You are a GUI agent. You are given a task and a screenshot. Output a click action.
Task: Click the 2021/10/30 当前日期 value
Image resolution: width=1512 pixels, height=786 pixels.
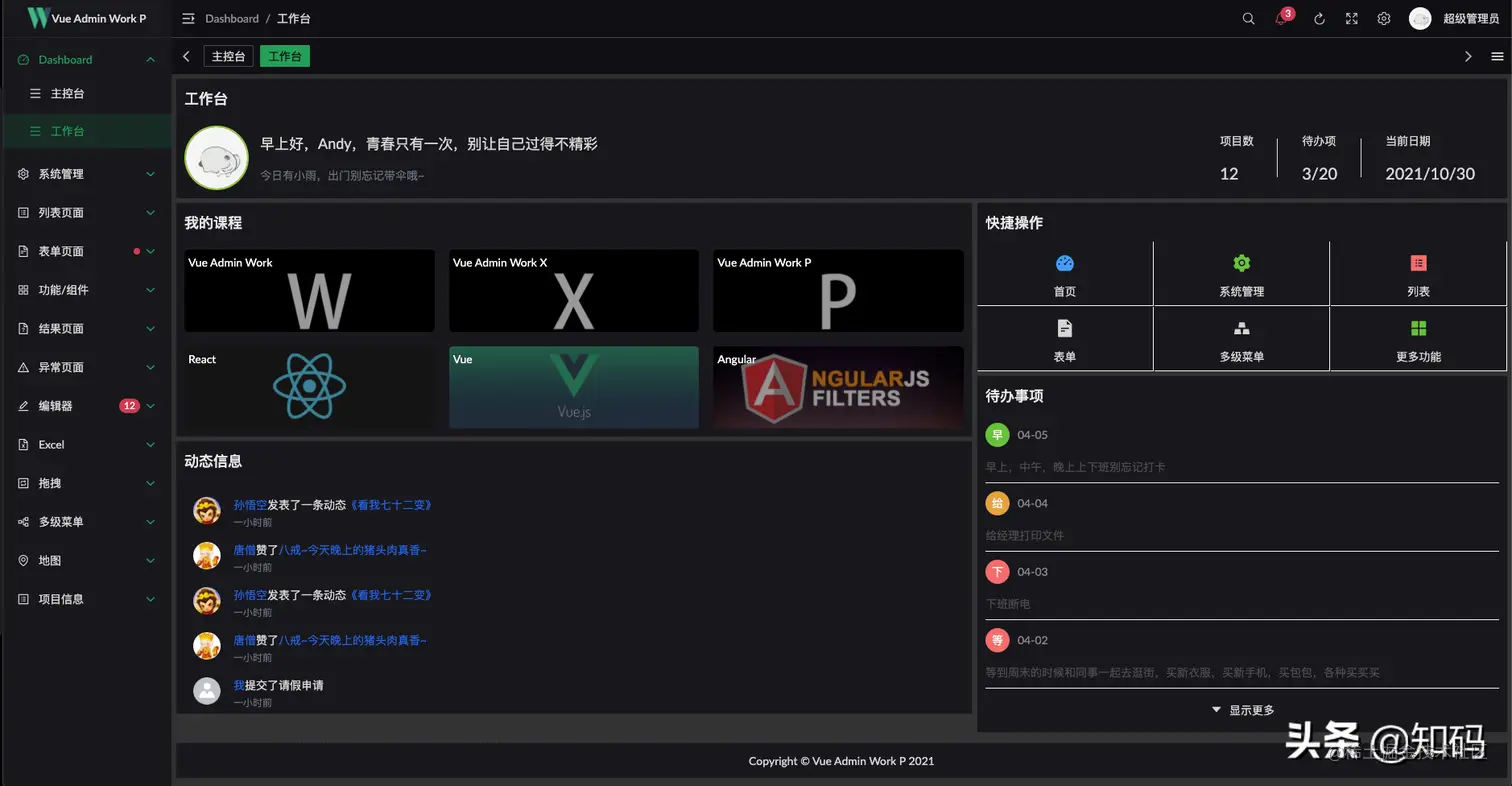(1430, 174)
